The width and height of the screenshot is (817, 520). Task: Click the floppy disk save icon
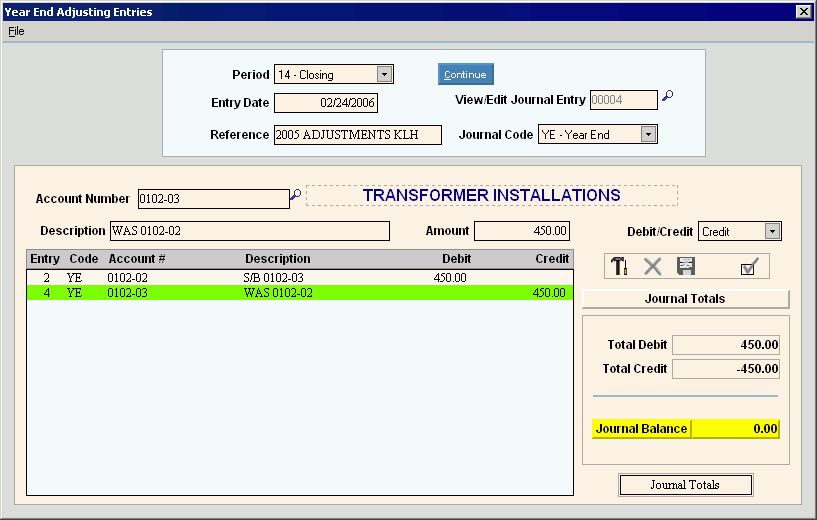(686, 266)
